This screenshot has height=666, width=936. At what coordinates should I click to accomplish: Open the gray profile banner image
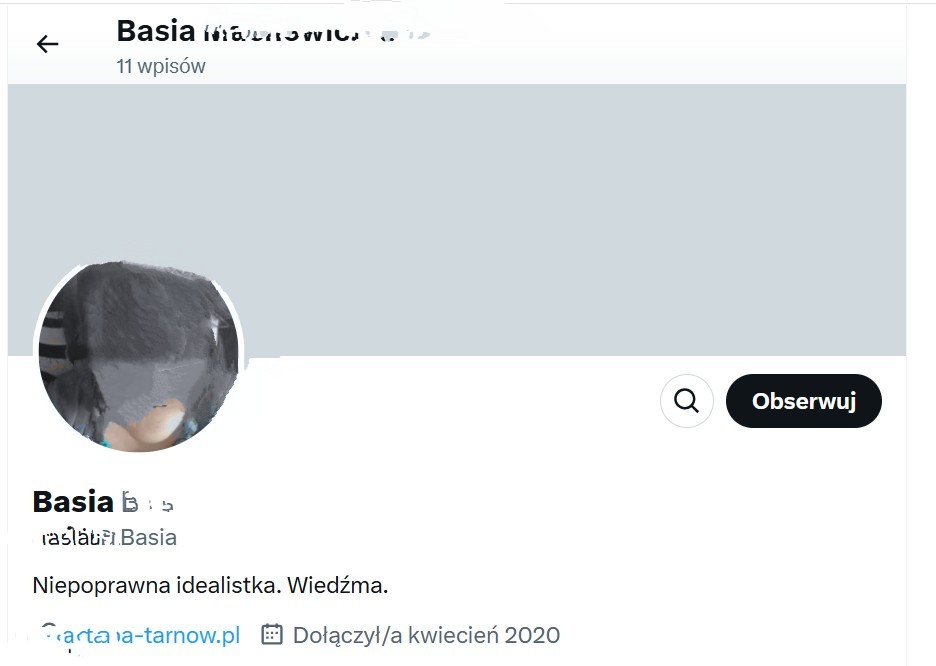(457, 220)
